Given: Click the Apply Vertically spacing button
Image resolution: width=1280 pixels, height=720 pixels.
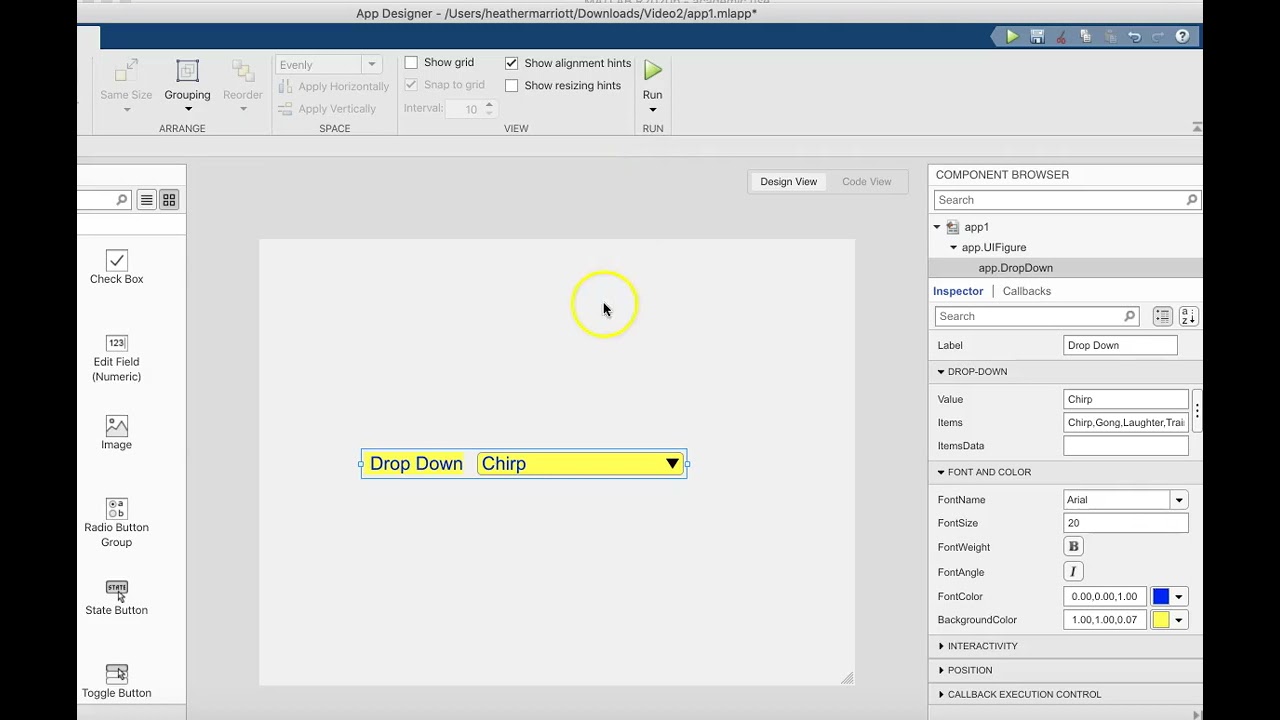Looking at the screenshot, I should 328,109.
